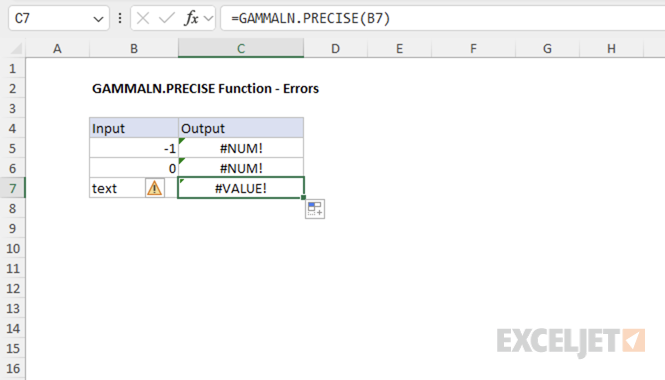Select column D header

click(335, 49)
